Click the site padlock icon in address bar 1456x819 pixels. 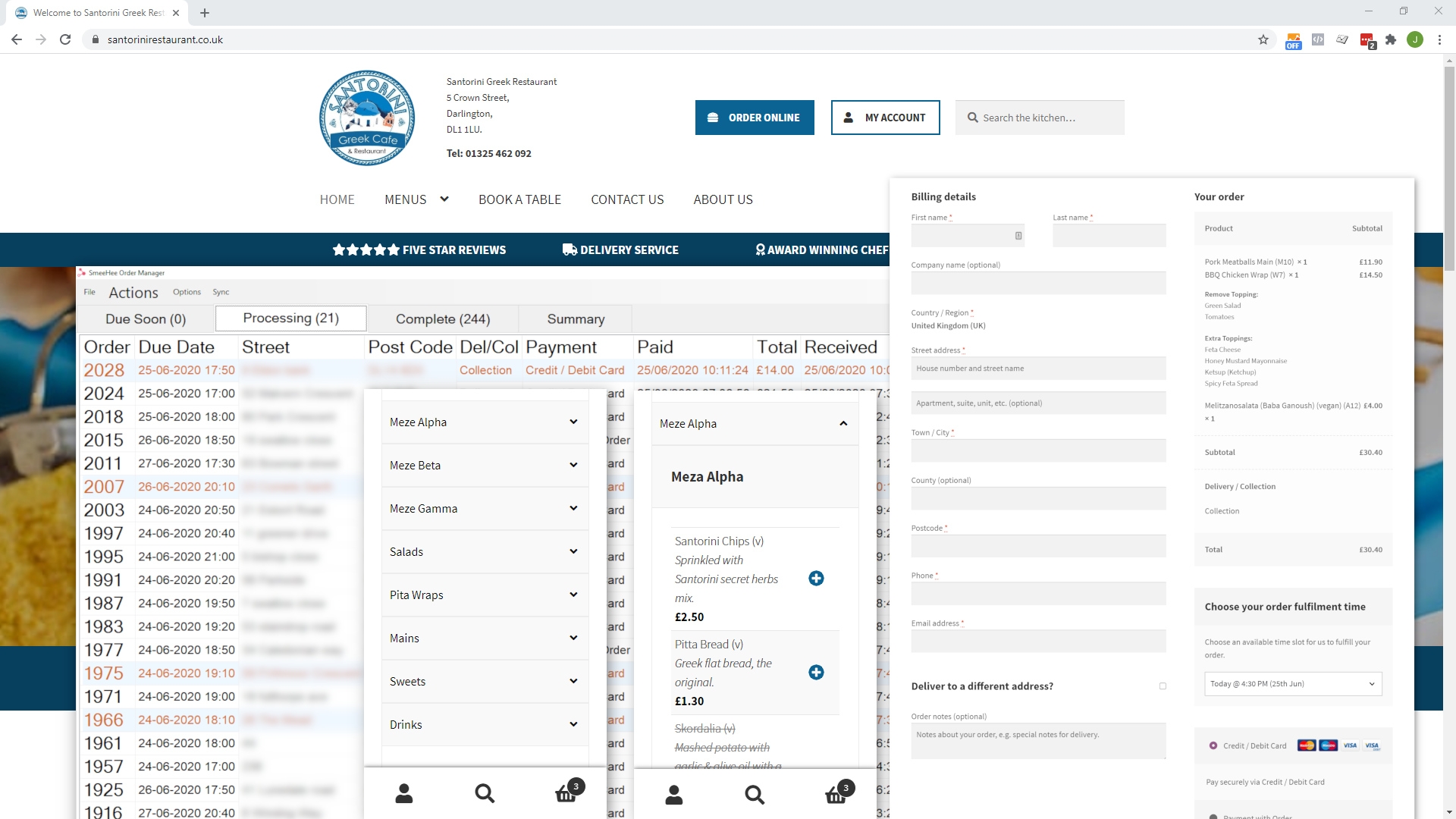click(95, 39)
